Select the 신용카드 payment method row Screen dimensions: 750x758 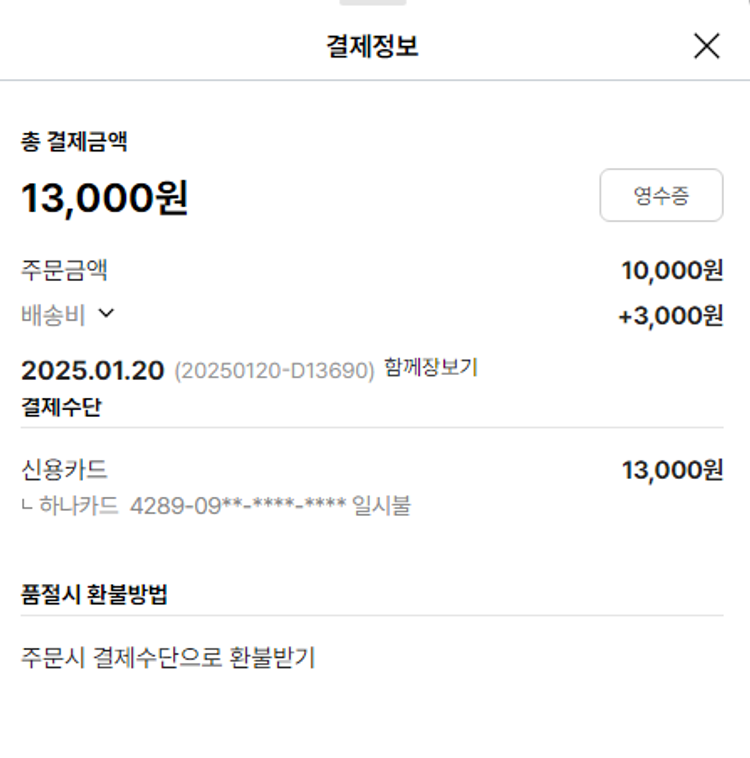(x=64, y=470)
